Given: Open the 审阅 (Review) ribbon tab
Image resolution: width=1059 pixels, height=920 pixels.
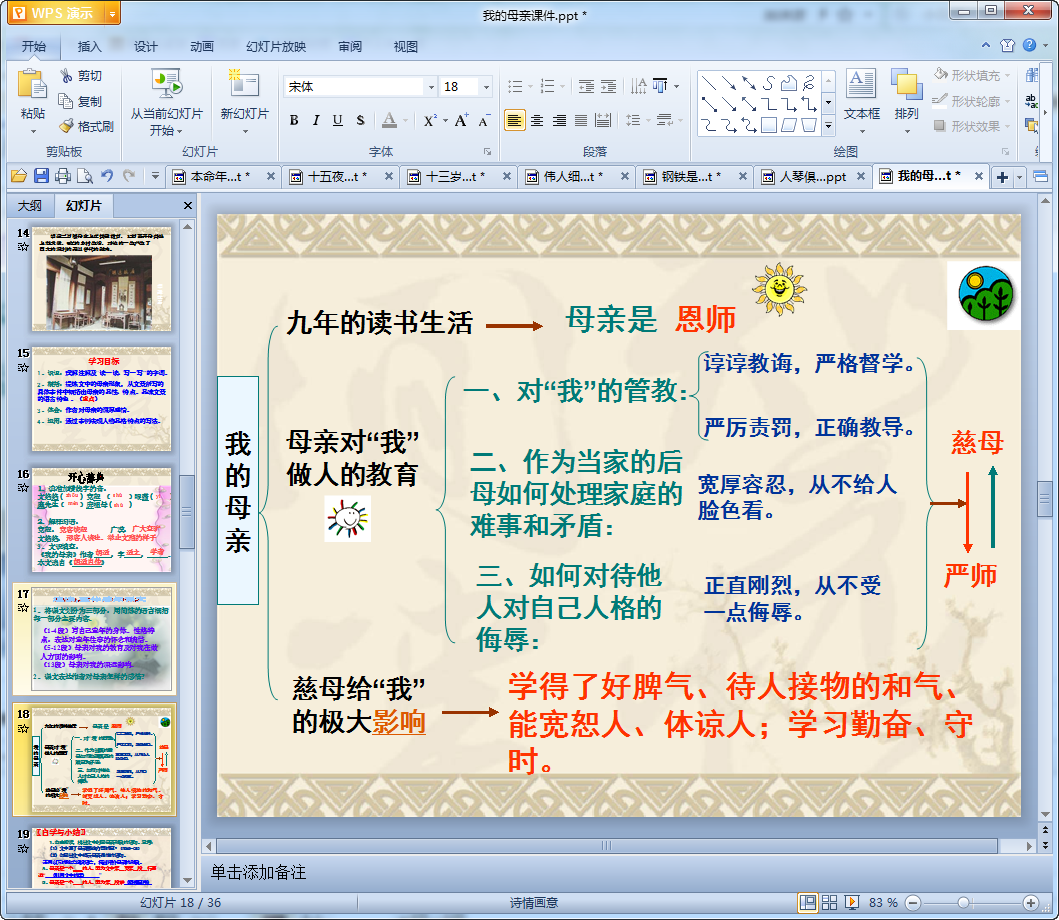Looking at the screenshot, I should (x=349, y=47).
